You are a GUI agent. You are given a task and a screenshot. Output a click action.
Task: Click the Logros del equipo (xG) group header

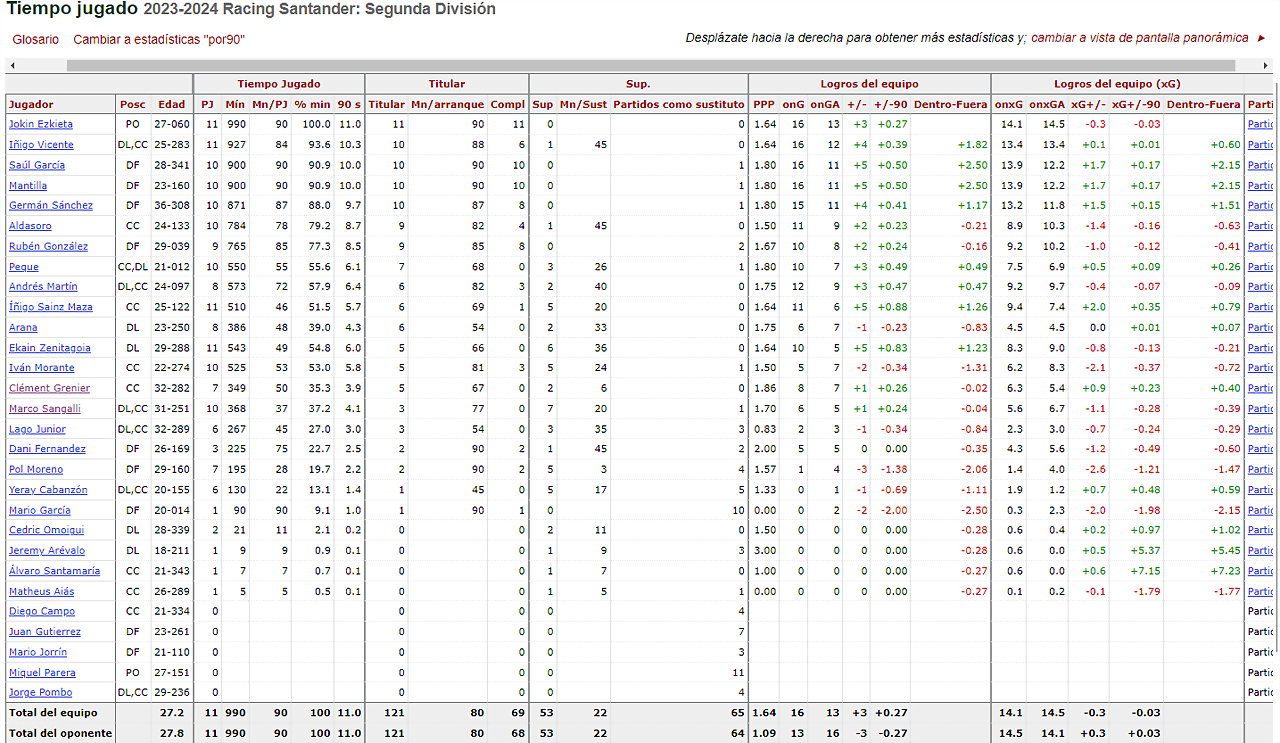tap(1117, 84)
